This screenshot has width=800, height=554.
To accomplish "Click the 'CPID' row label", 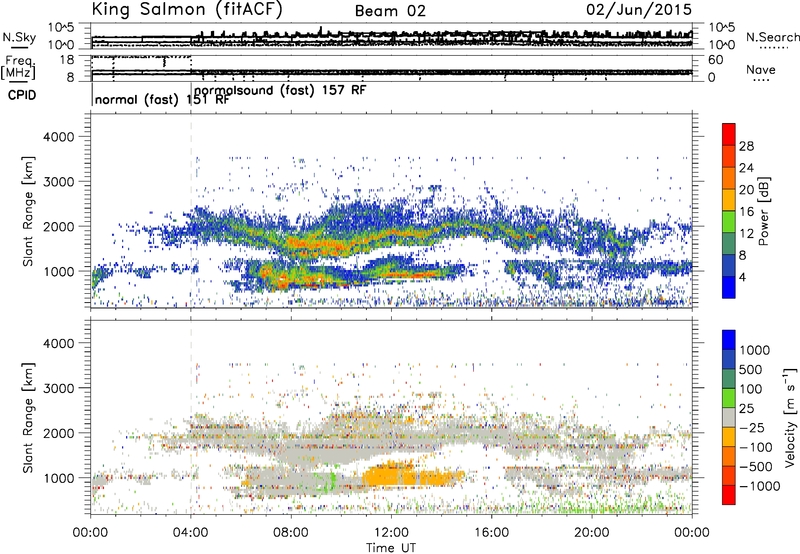I will coord(22,95).
